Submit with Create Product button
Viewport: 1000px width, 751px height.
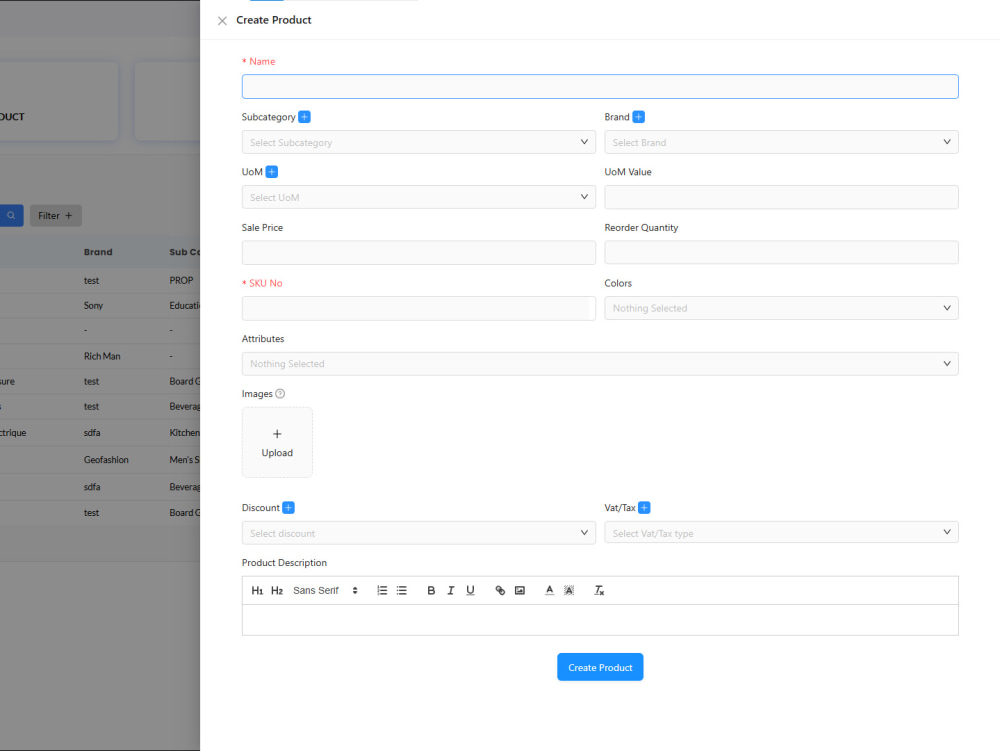pyautogui.click(x=600, y=667)
